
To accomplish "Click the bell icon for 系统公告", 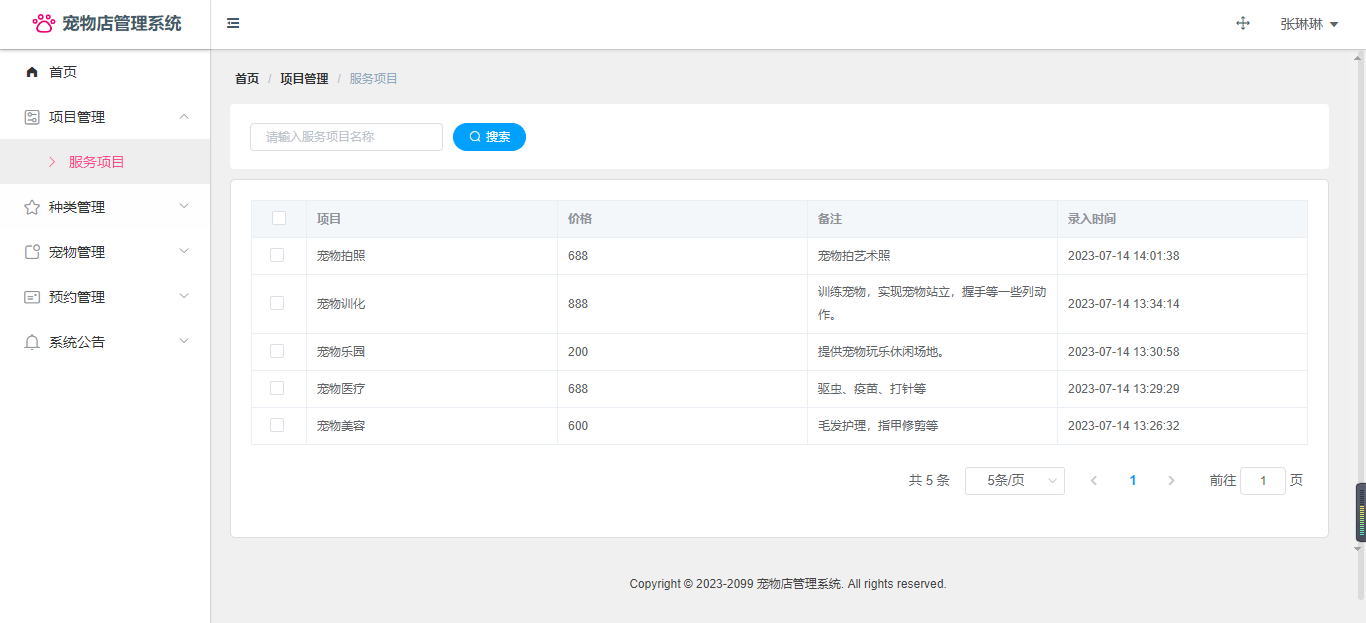I will click(x=32, y=342).
